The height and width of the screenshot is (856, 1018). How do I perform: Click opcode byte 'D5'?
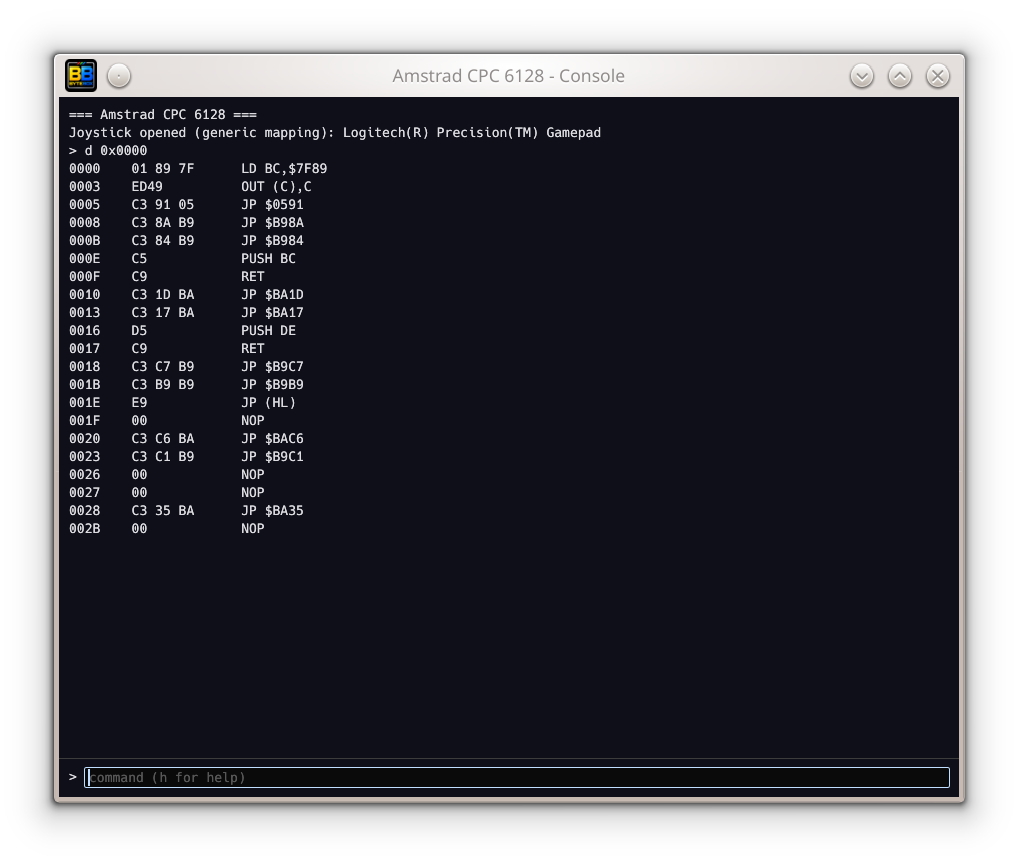(140, 331)
